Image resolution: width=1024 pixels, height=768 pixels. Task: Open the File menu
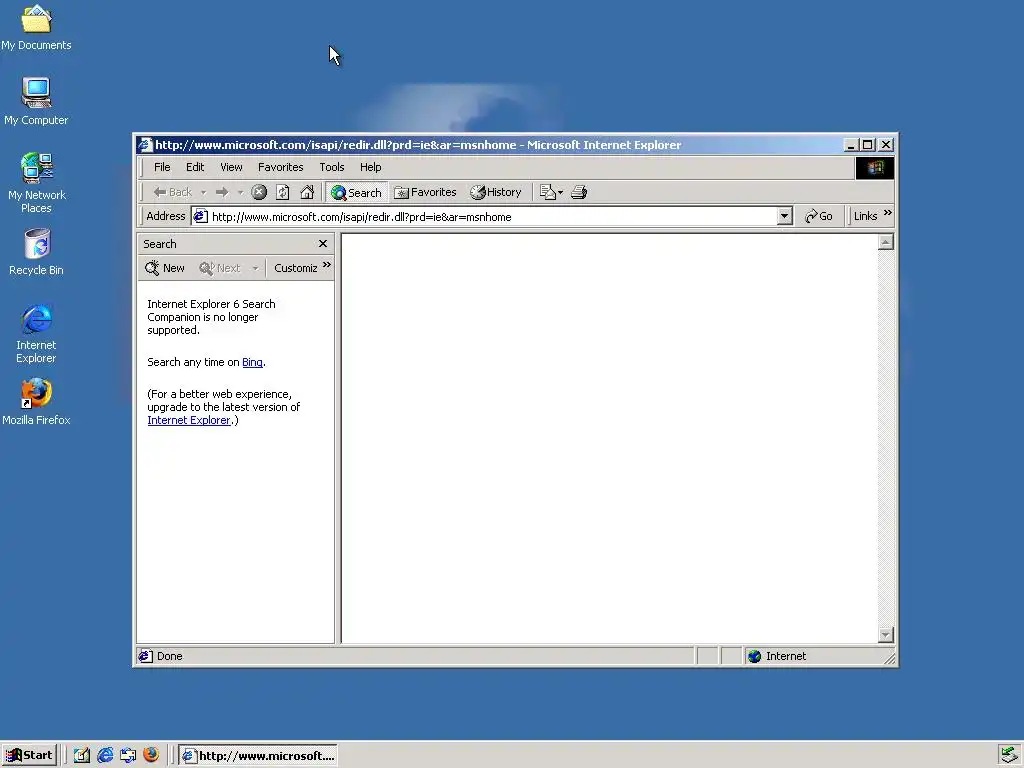pyautogui.click(x=162, y=167)
